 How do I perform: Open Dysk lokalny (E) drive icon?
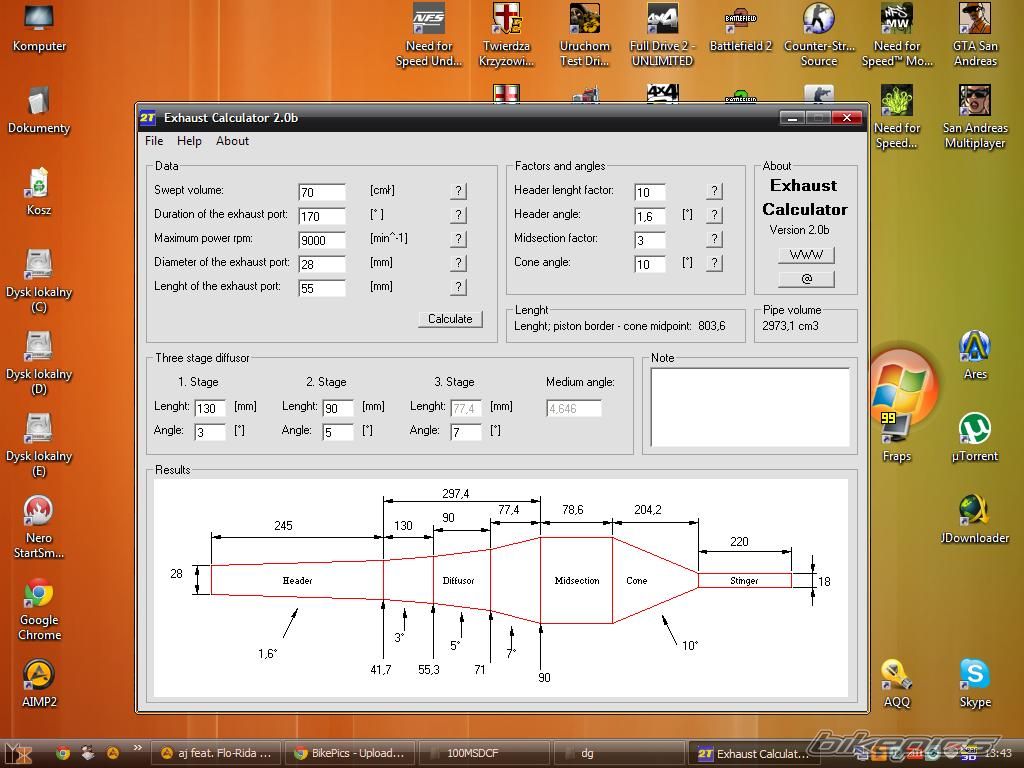click(x=39, y=445)
